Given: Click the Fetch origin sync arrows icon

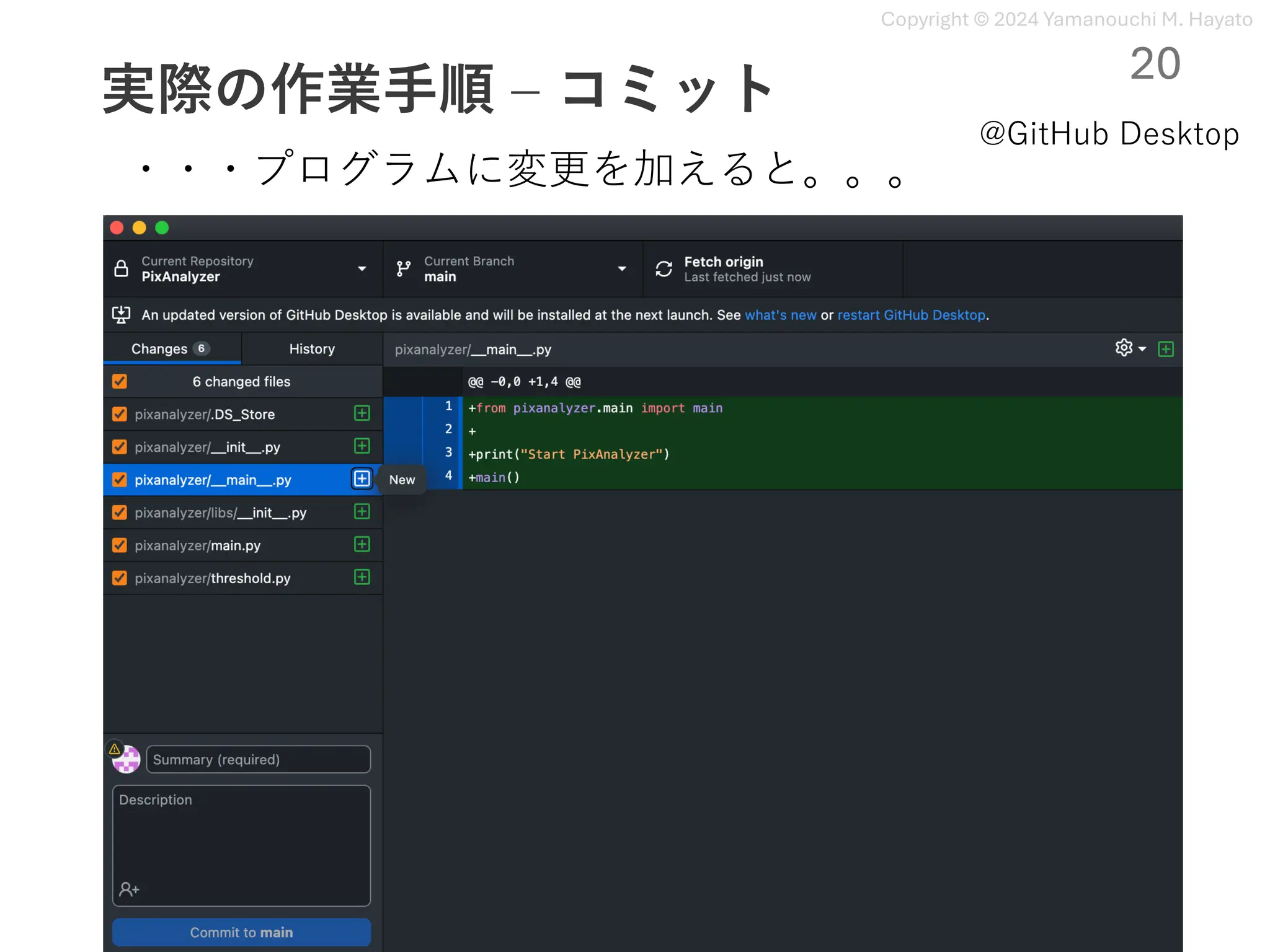Looking at the screenshot, I should click(x=664, y=268).
